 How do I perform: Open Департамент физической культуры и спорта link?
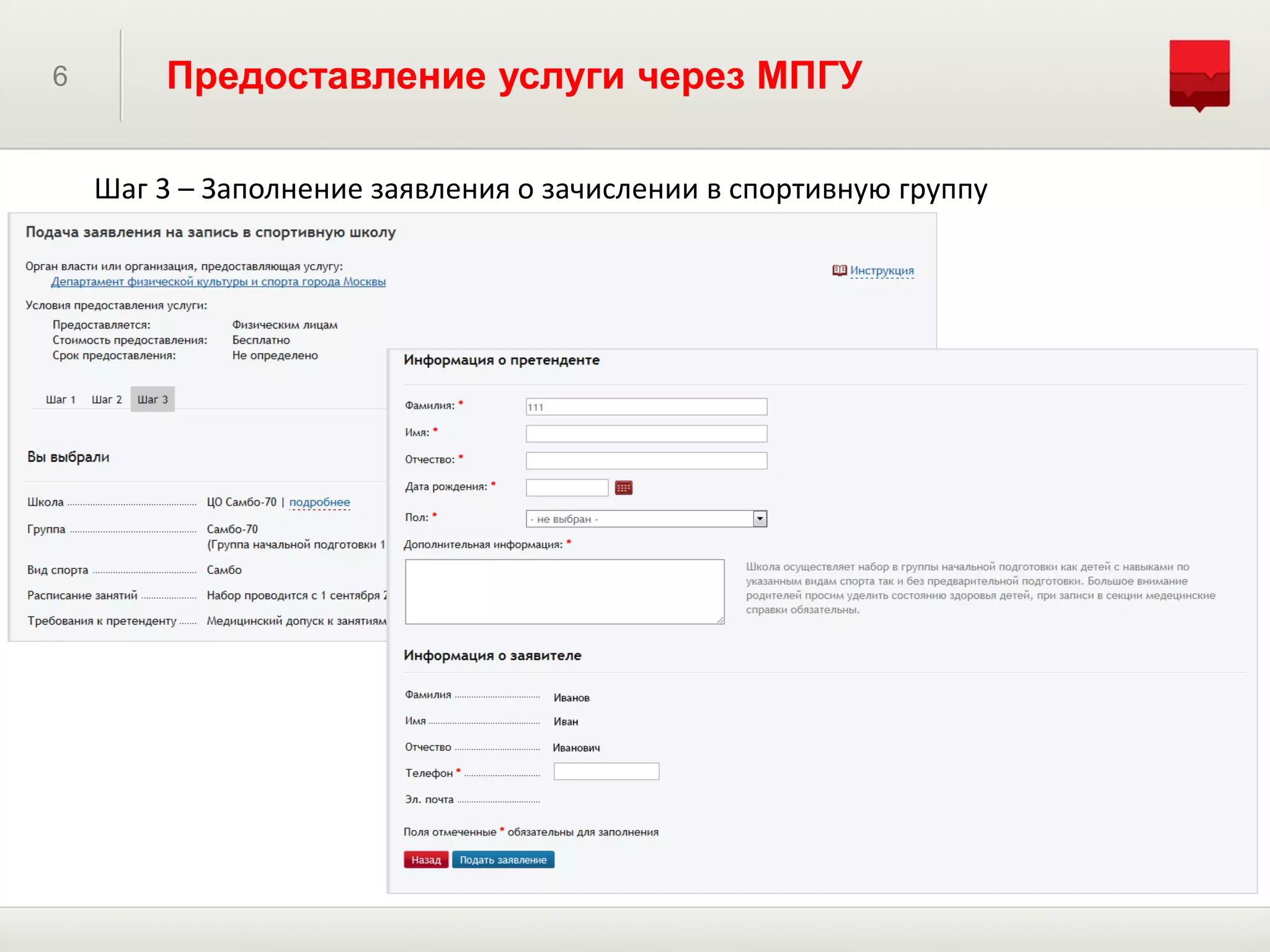[x=218, y=281]
